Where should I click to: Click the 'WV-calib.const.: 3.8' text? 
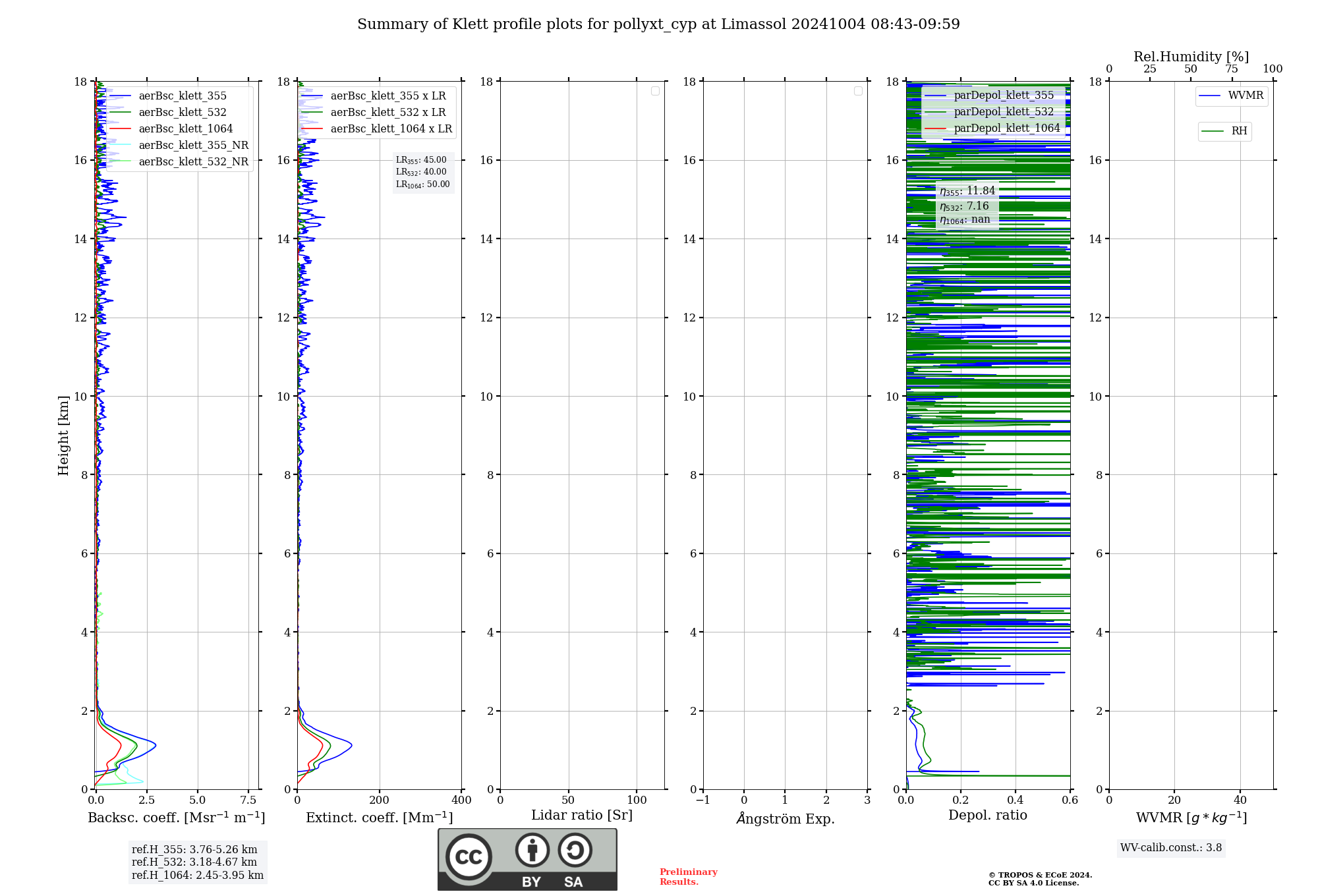click(1171, 848)
